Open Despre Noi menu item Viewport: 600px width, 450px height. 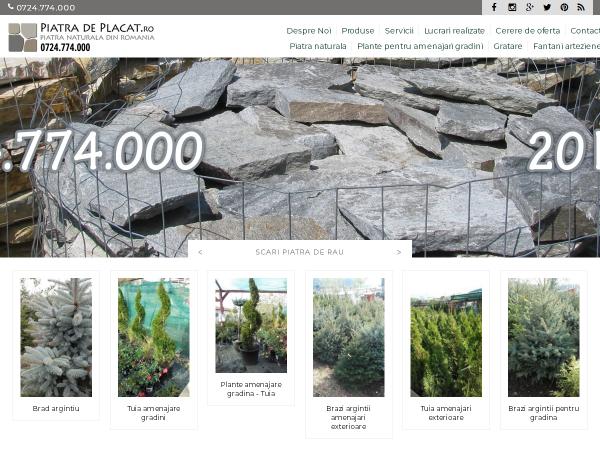tap(309, 31)
